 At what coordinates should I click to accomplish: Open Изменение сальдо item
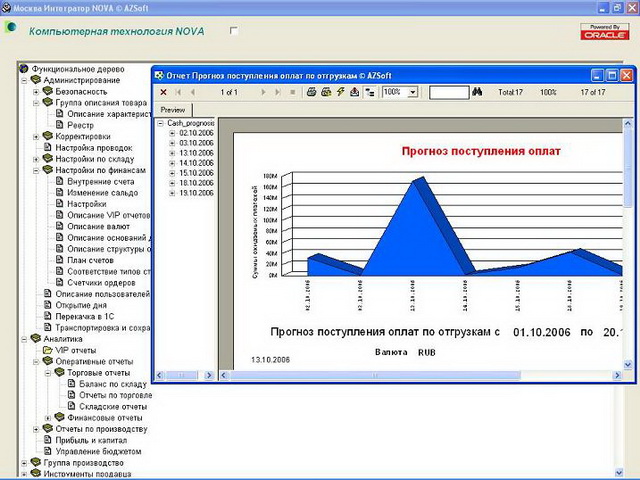coord(102,193)
